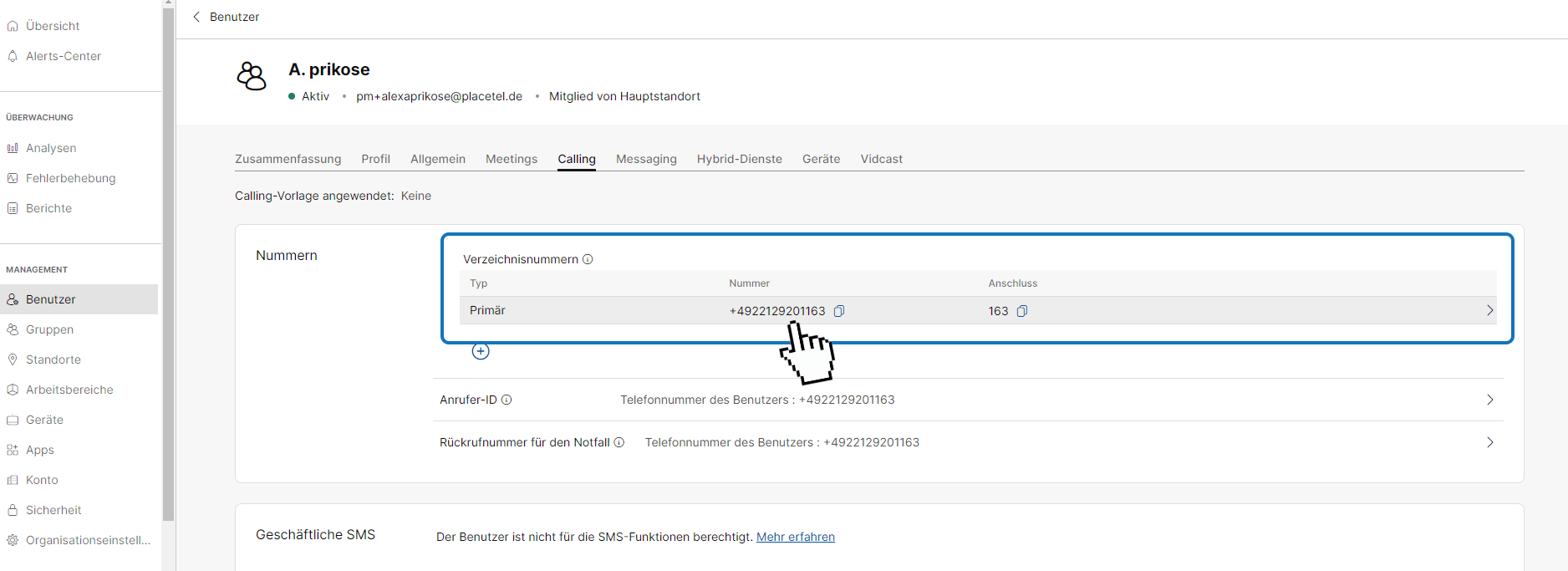Open Sicherheit lock icon in sidebar
The image size is (1568, 571).
pos(13,510)
